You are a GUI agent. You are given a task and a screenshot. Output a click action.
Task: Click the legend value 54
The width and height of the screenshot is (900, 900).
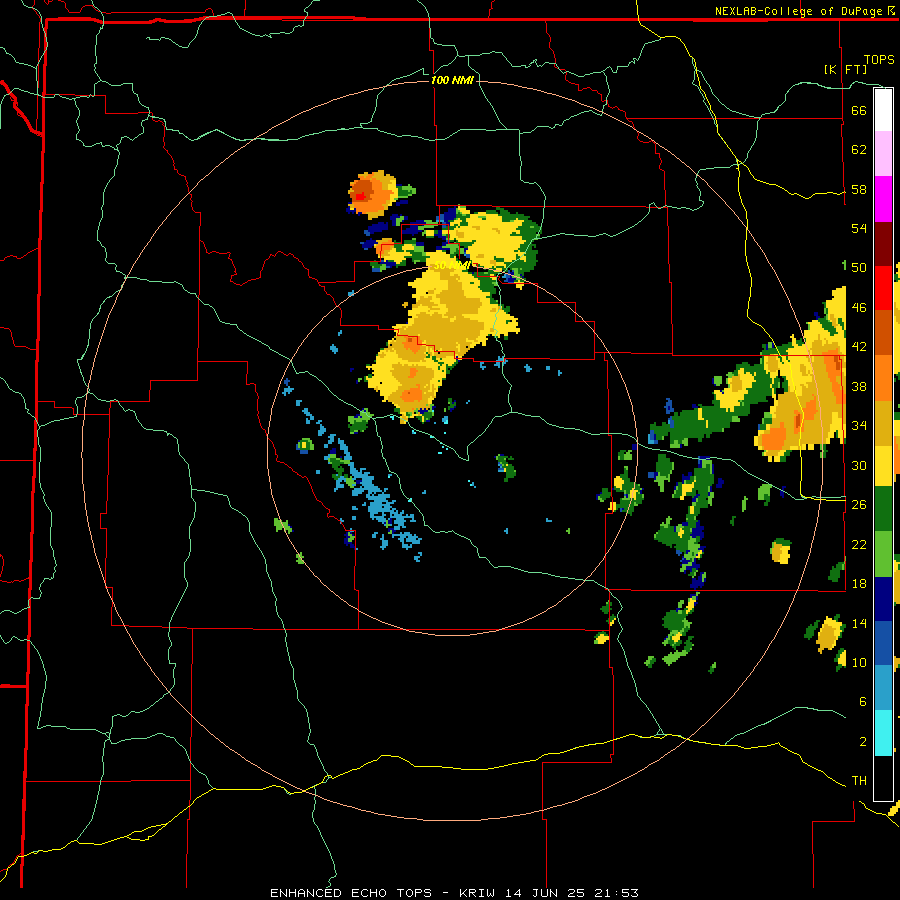(x=859, y=228)
